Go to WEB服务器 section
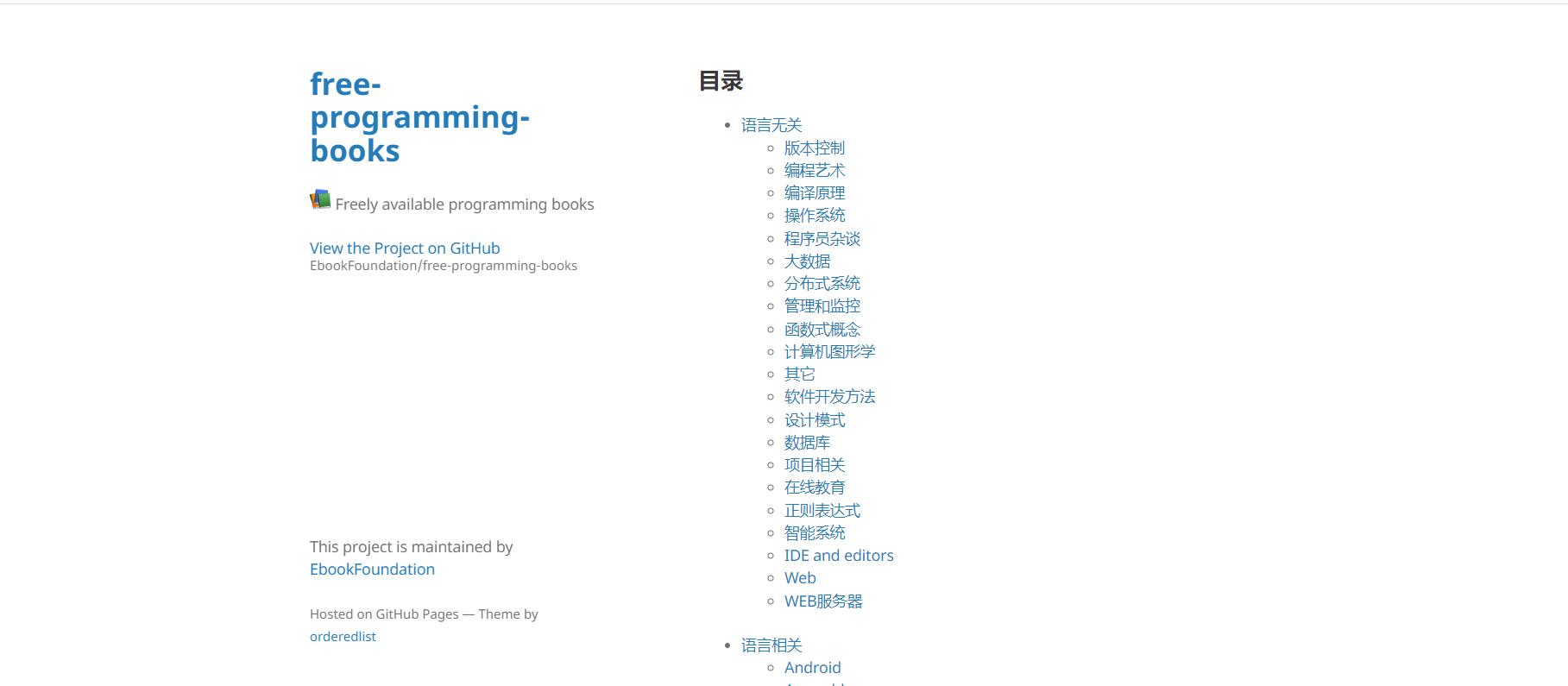 (x=823, y=601)
